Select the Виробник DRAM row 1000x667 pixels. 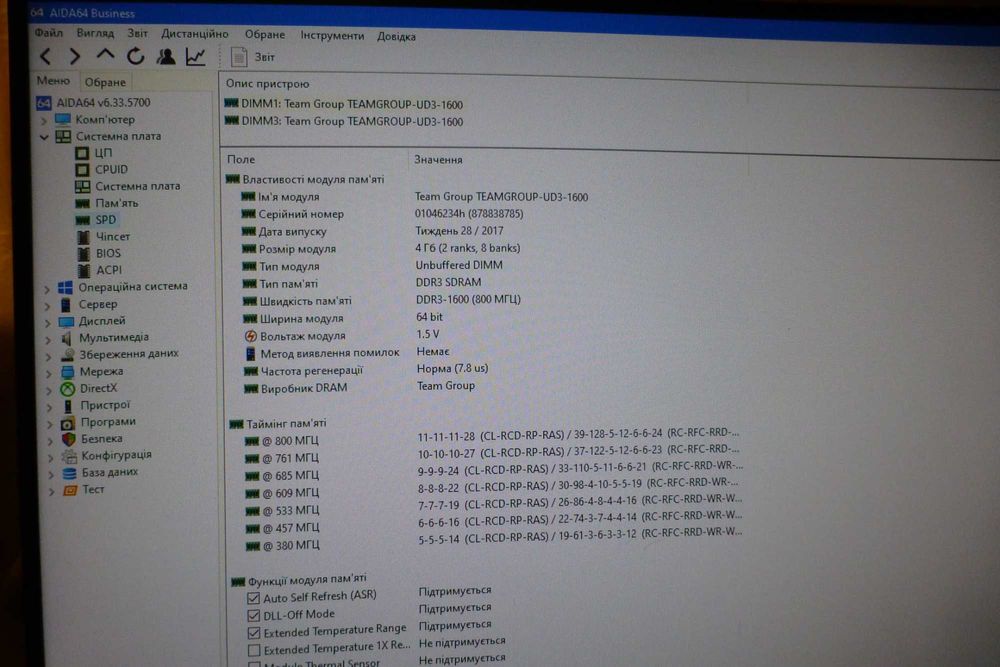click(360, 387)
